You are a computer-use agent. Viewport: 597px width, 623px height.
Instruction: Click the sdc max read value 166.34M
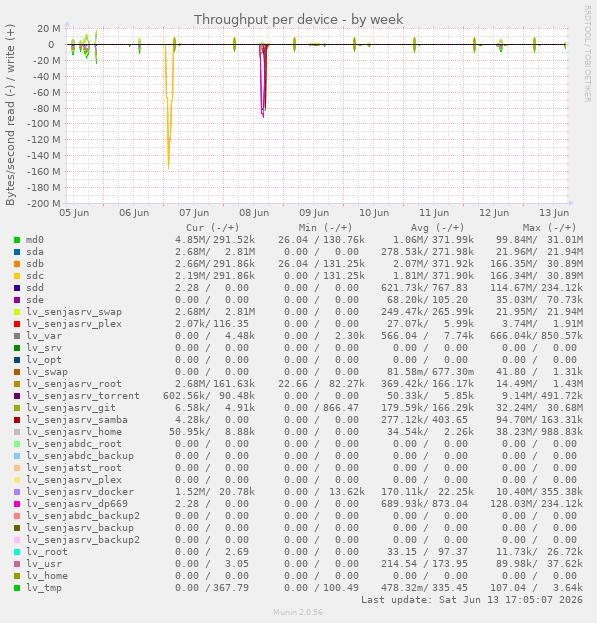click(x=514, y=276)
